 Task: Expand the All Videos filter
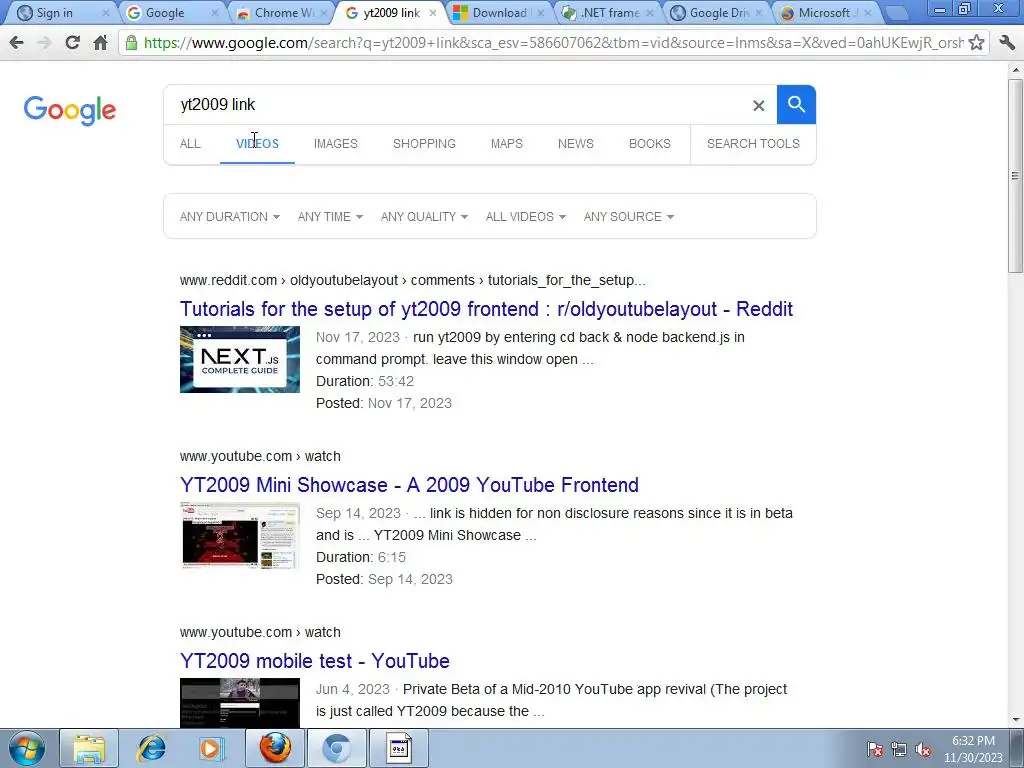point(526,217)
